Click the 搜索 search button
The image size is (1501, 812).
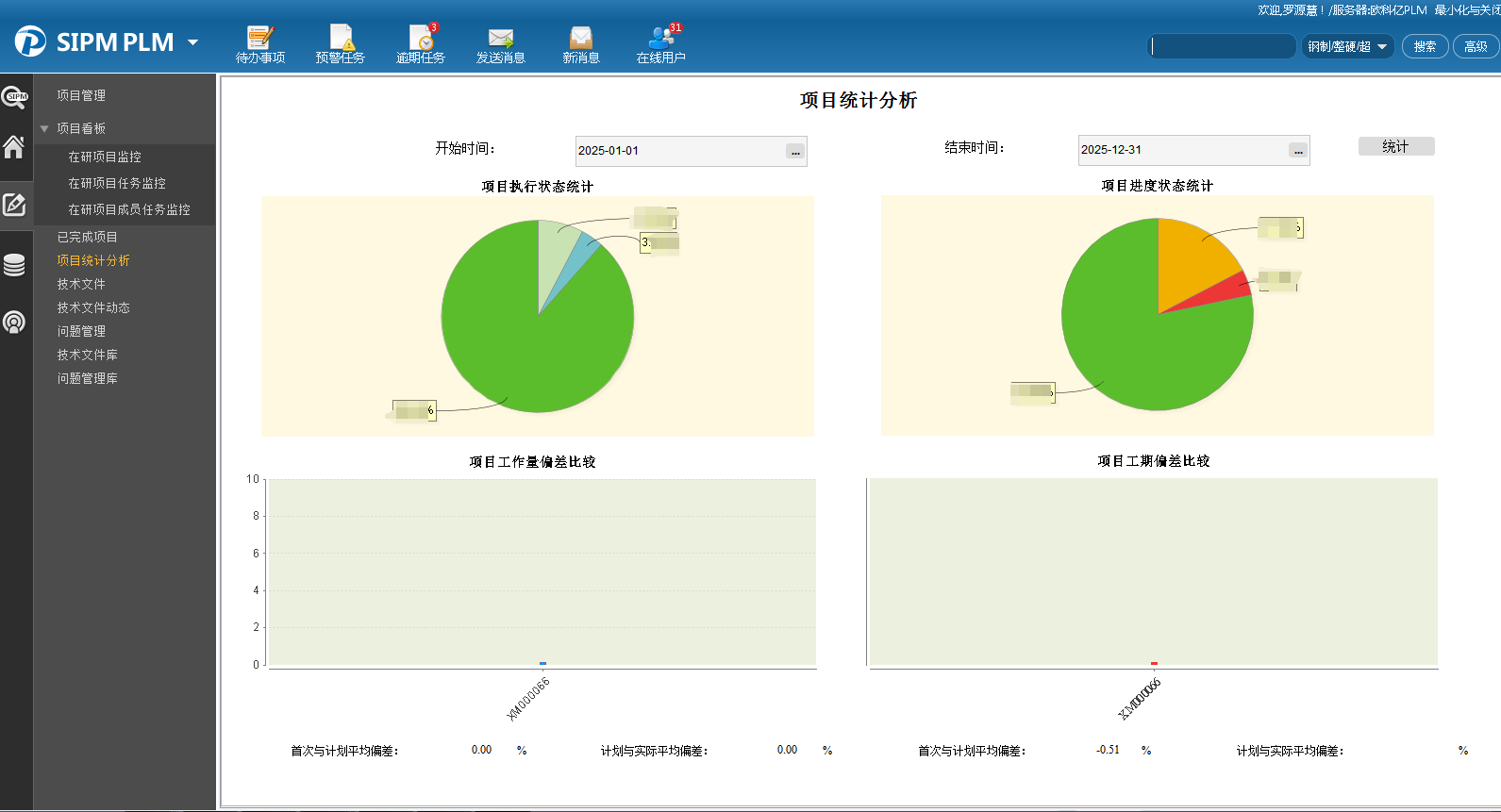click(1425, 46)
